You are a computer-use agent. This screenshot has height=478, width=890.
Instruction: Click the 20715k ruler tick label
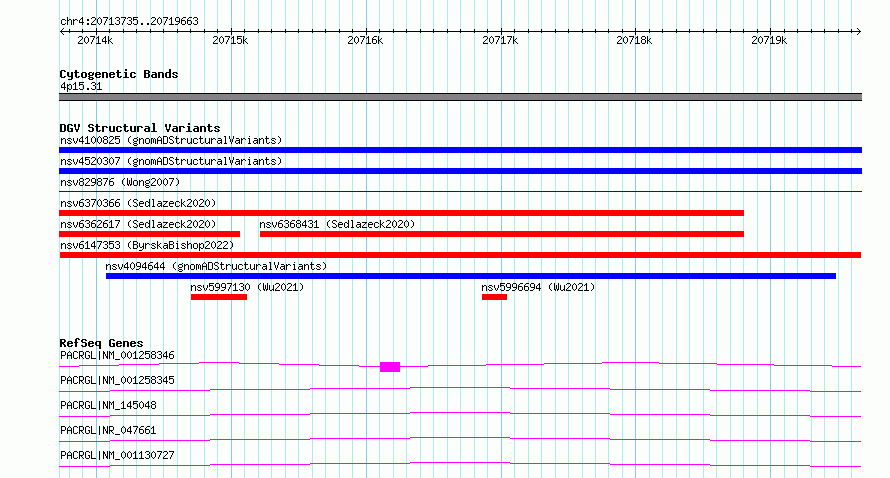(x=230, y=40)
